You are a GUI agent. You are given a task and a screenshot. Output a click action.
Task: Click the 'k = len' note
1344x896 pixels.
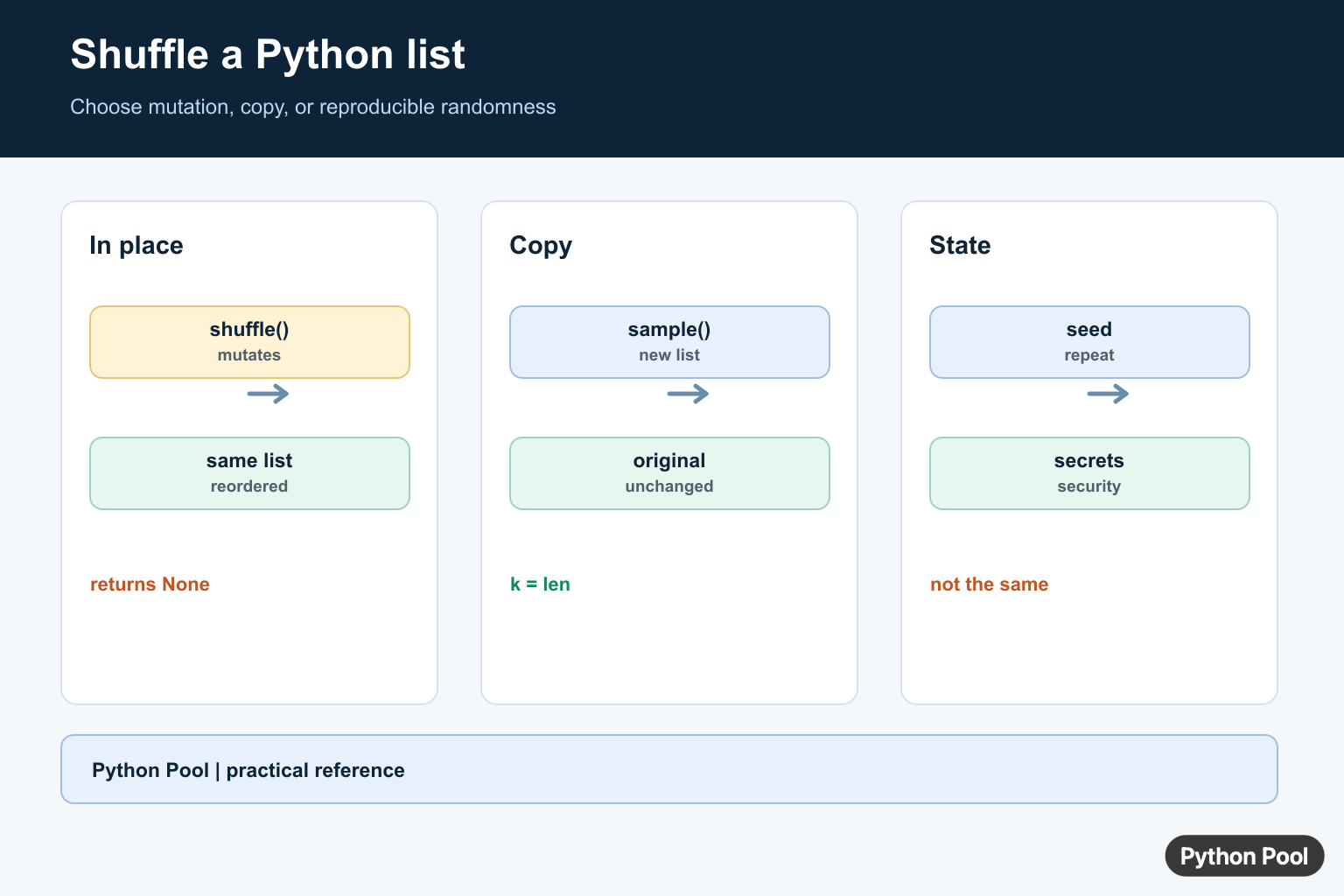pos(540,584)
